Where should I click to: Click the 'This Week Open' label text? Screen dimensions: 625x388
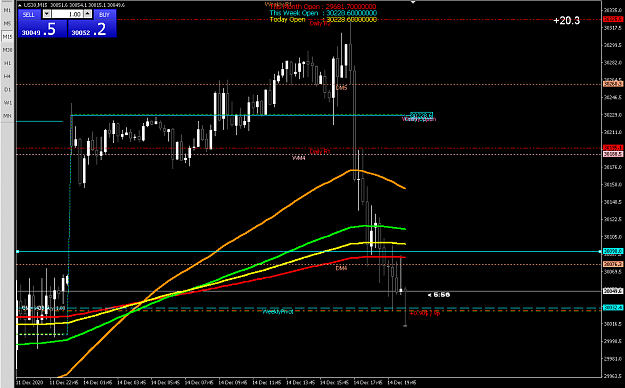pos(294,13)
